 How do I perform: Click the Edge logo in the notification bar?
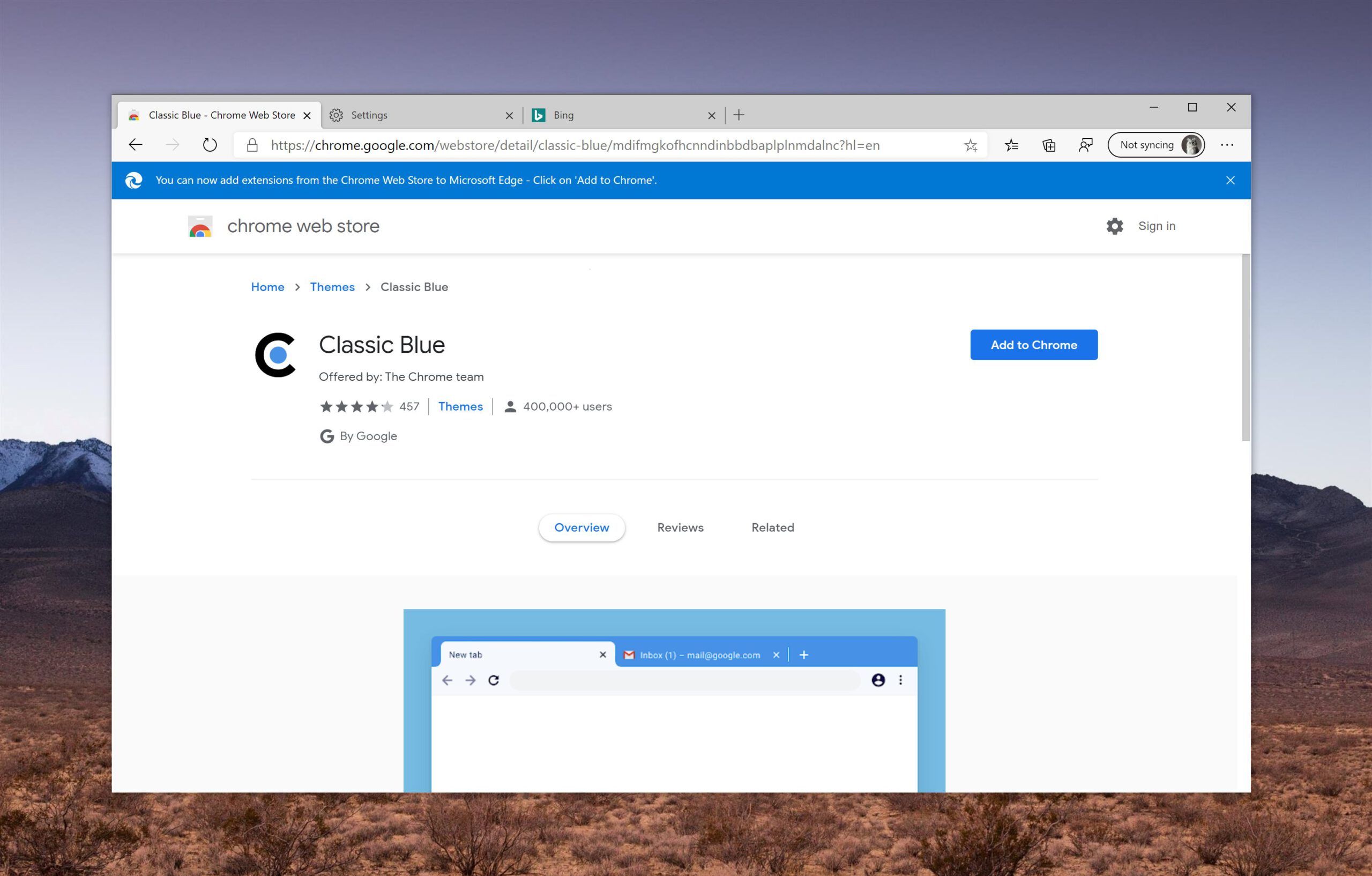tap(134, 180)
